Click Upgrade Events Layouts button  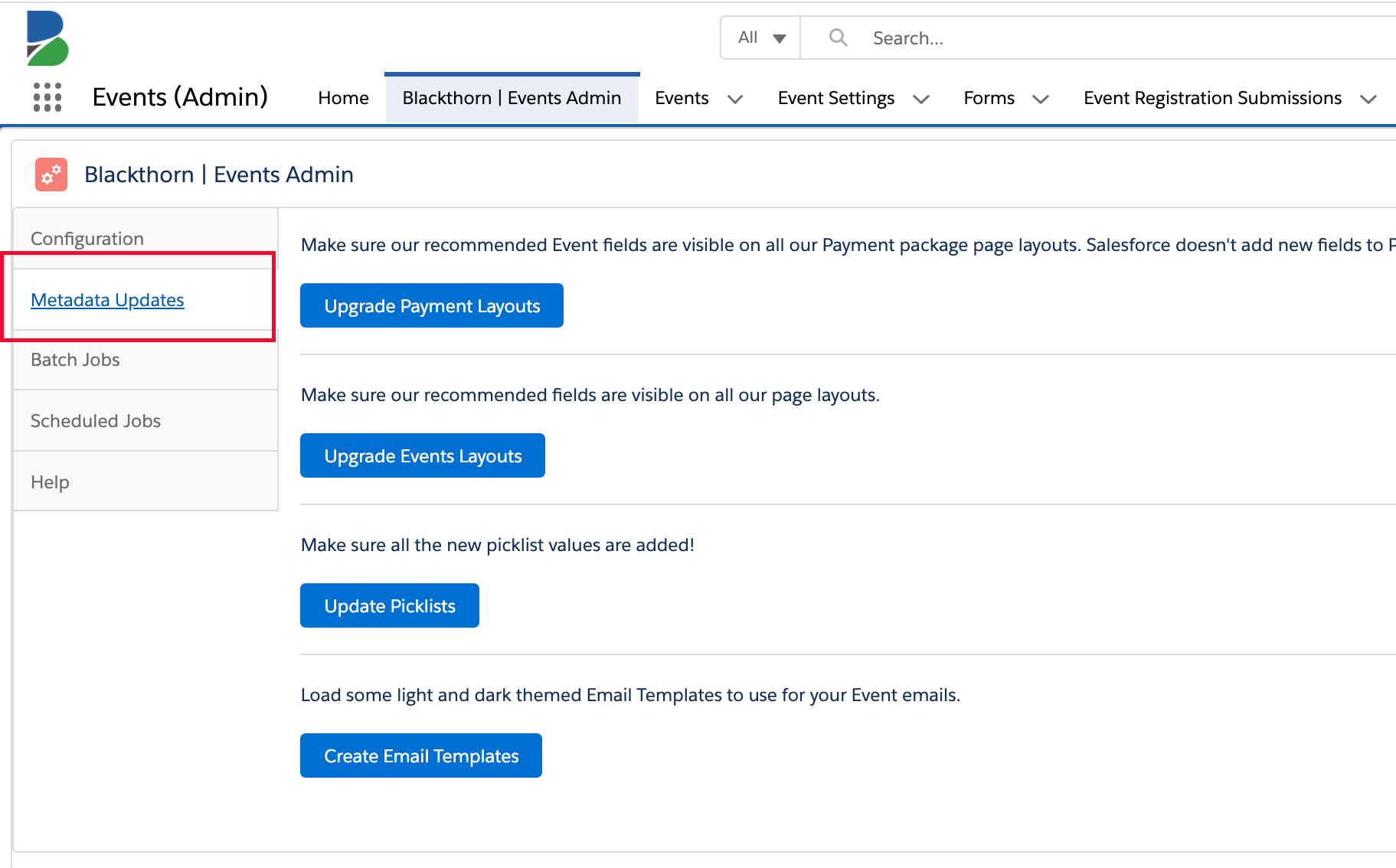pyautogui.click(x=423, y=455)
